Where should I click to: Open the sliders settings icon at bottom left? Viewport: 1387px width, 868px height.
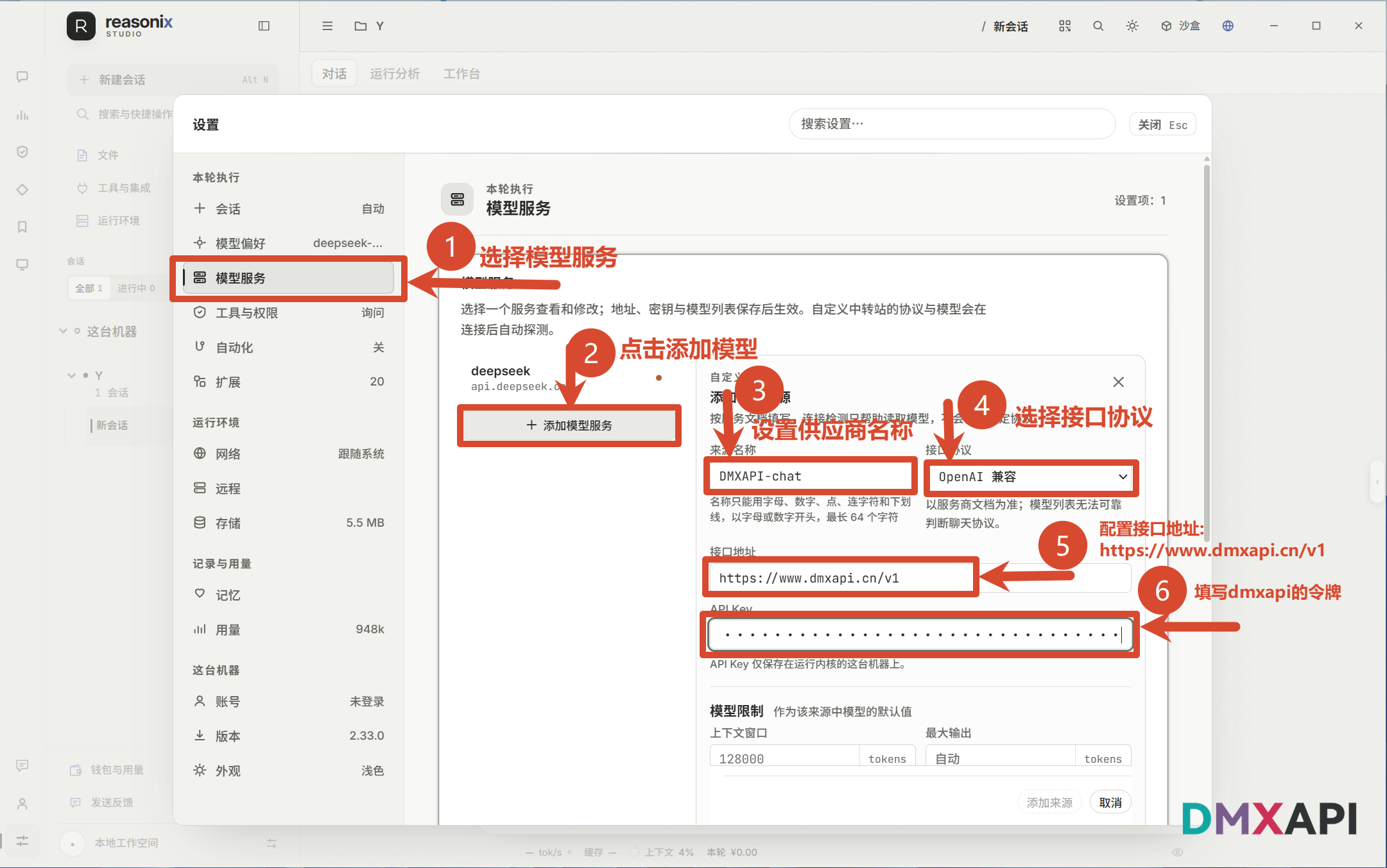tap(22, 841)
